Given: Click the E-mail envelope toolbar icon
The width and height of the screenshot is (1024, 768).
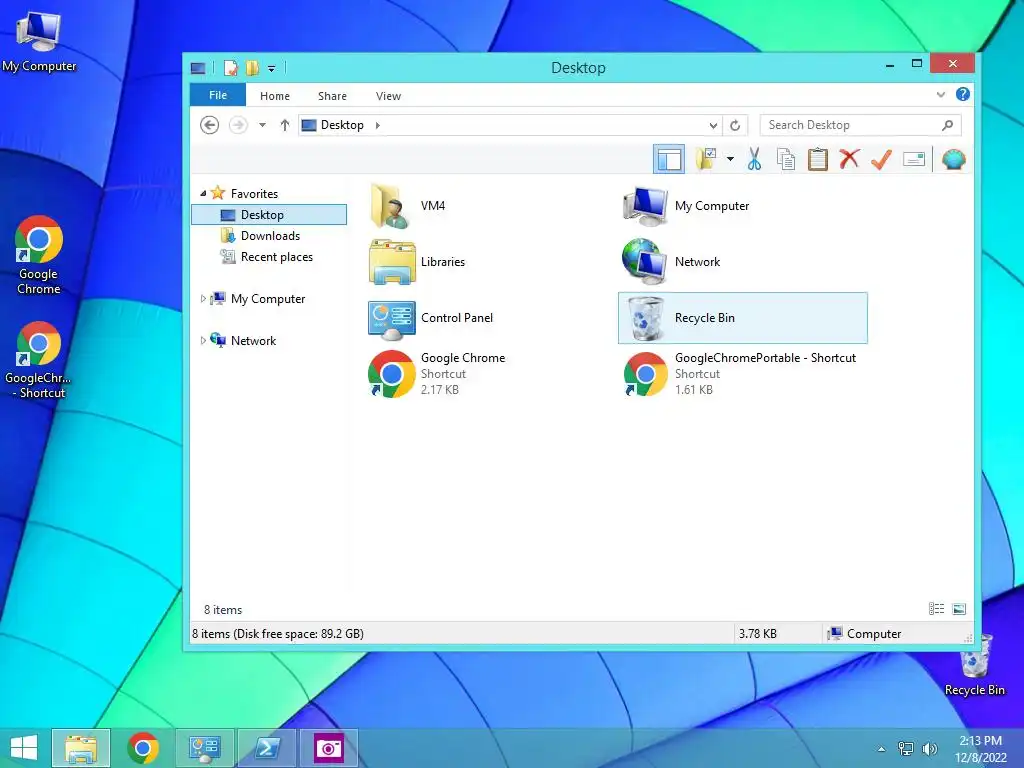Looking at the screenshot, I should (x=914, y=159).
